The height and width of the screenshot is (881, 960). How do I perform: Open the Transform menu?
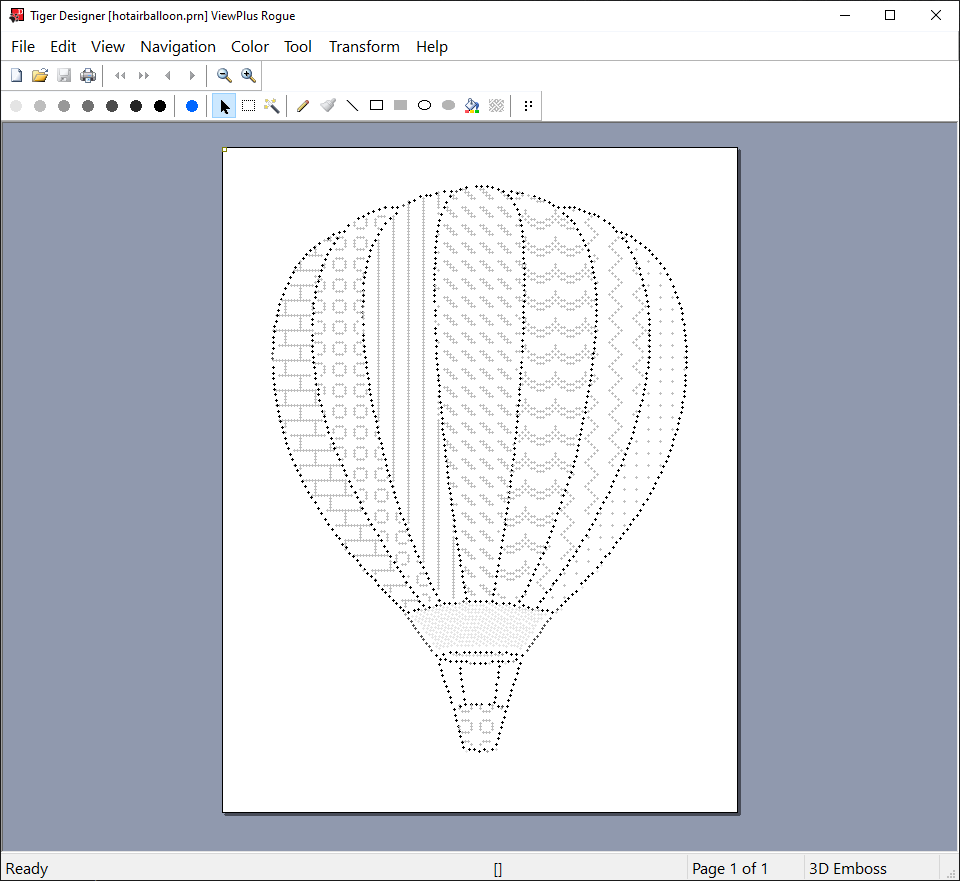pos(364,47)
